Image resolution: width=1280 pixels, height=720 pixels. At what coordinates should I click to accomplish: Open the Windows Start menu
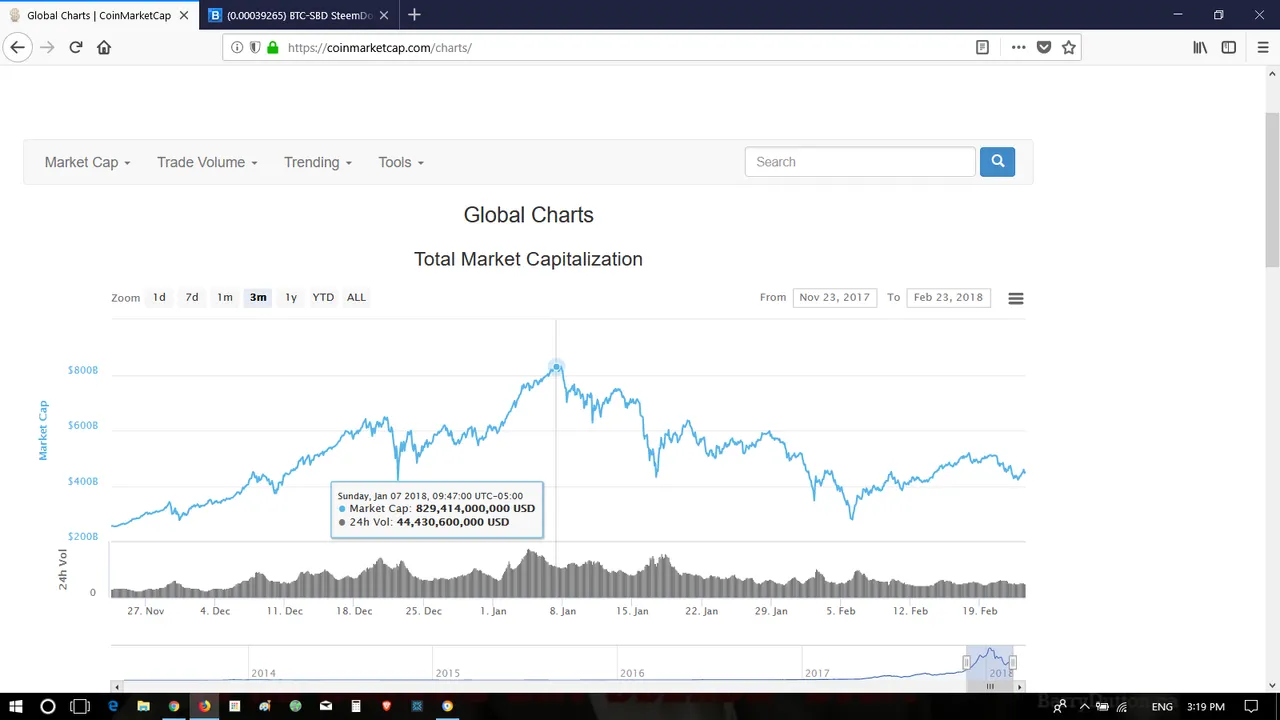(x=16, y=706)
